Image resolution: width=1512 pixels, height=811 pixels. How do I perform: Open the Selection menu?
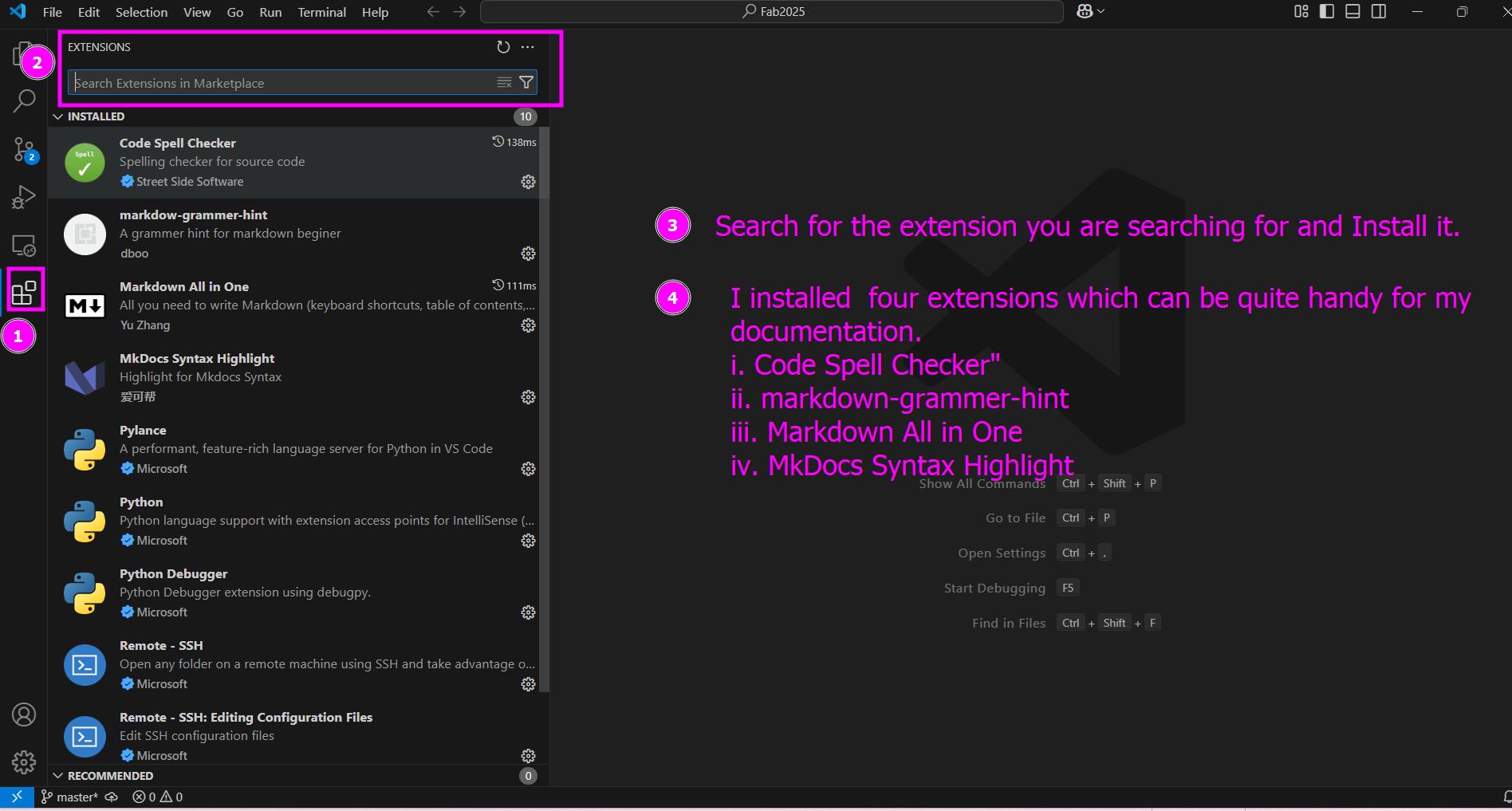[x=141, y=12]
